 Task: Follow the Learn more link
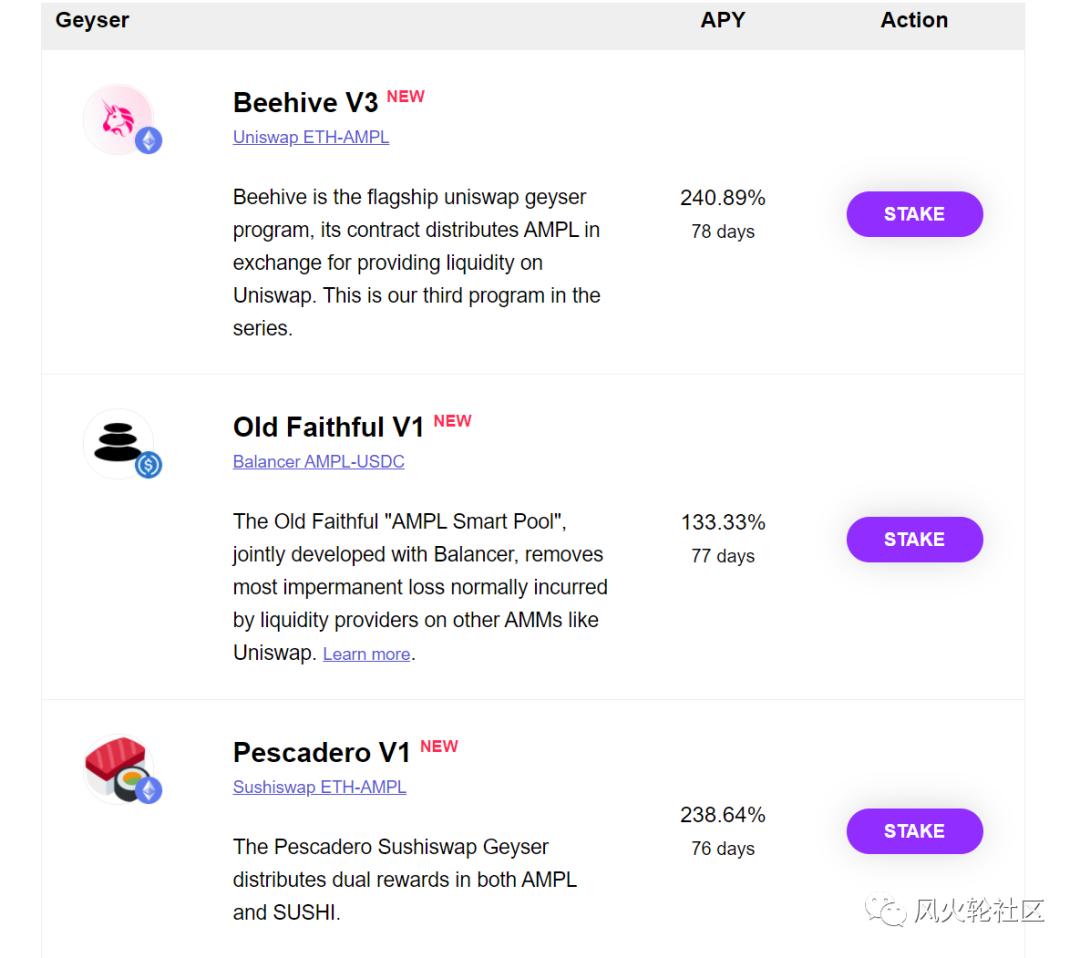click(x=366, y=654)
